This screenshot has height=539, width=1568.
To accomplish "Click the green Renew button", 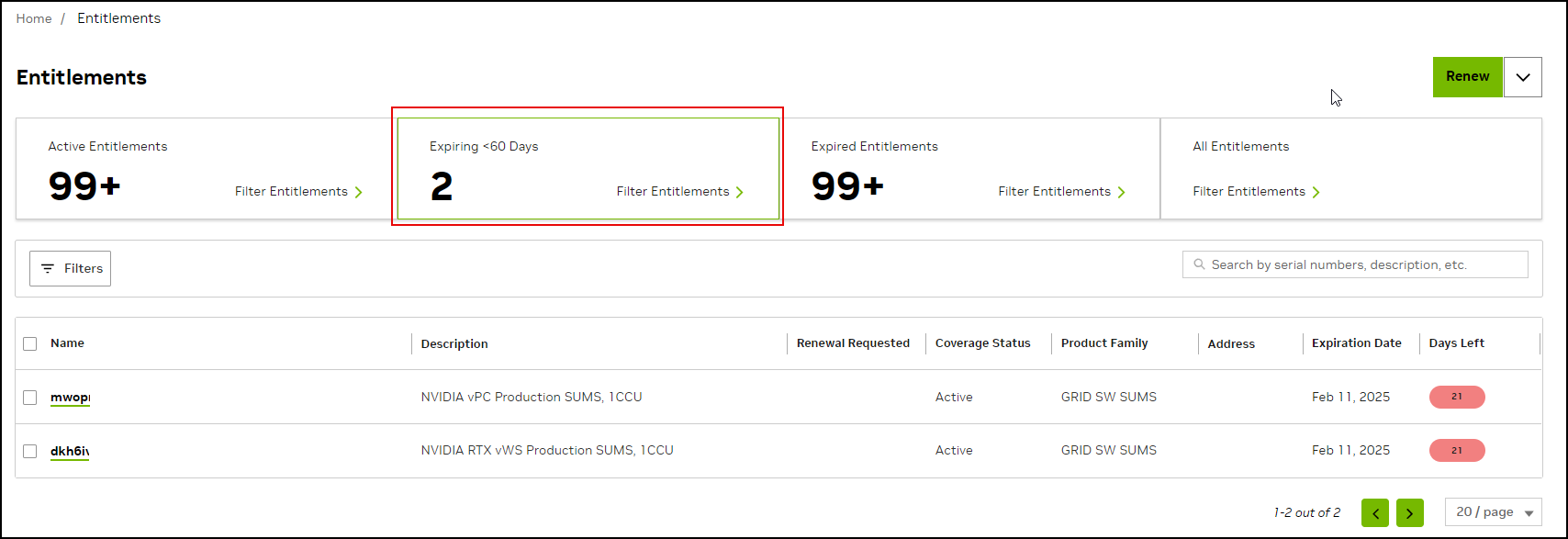I will (x=1467, y=77).
